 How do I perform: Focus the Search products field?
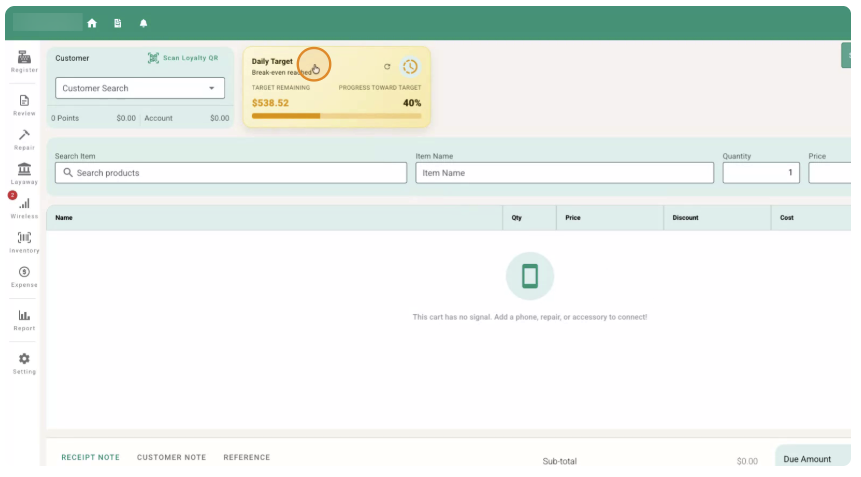(231, 172)
